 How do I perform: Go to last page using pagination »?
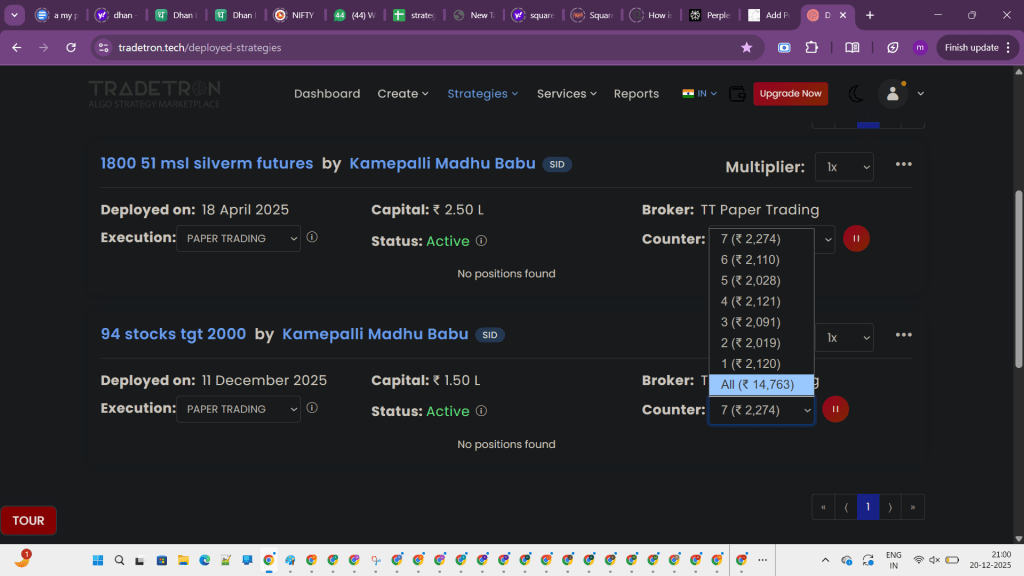coord(912,507)
